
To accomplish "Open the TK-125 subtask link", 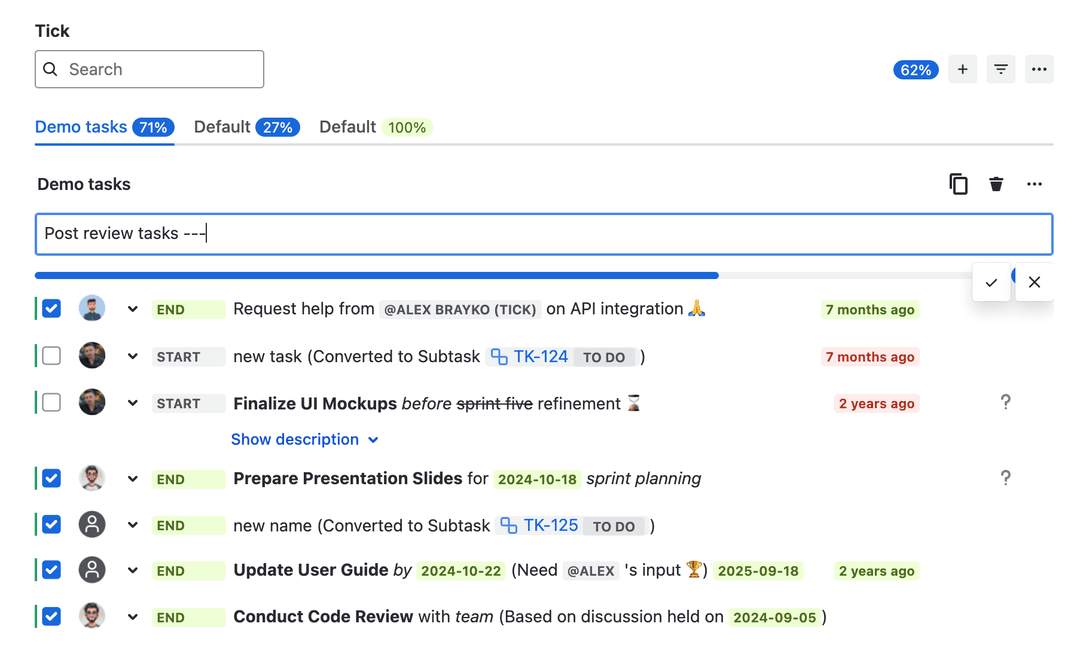I will (550, 525).
